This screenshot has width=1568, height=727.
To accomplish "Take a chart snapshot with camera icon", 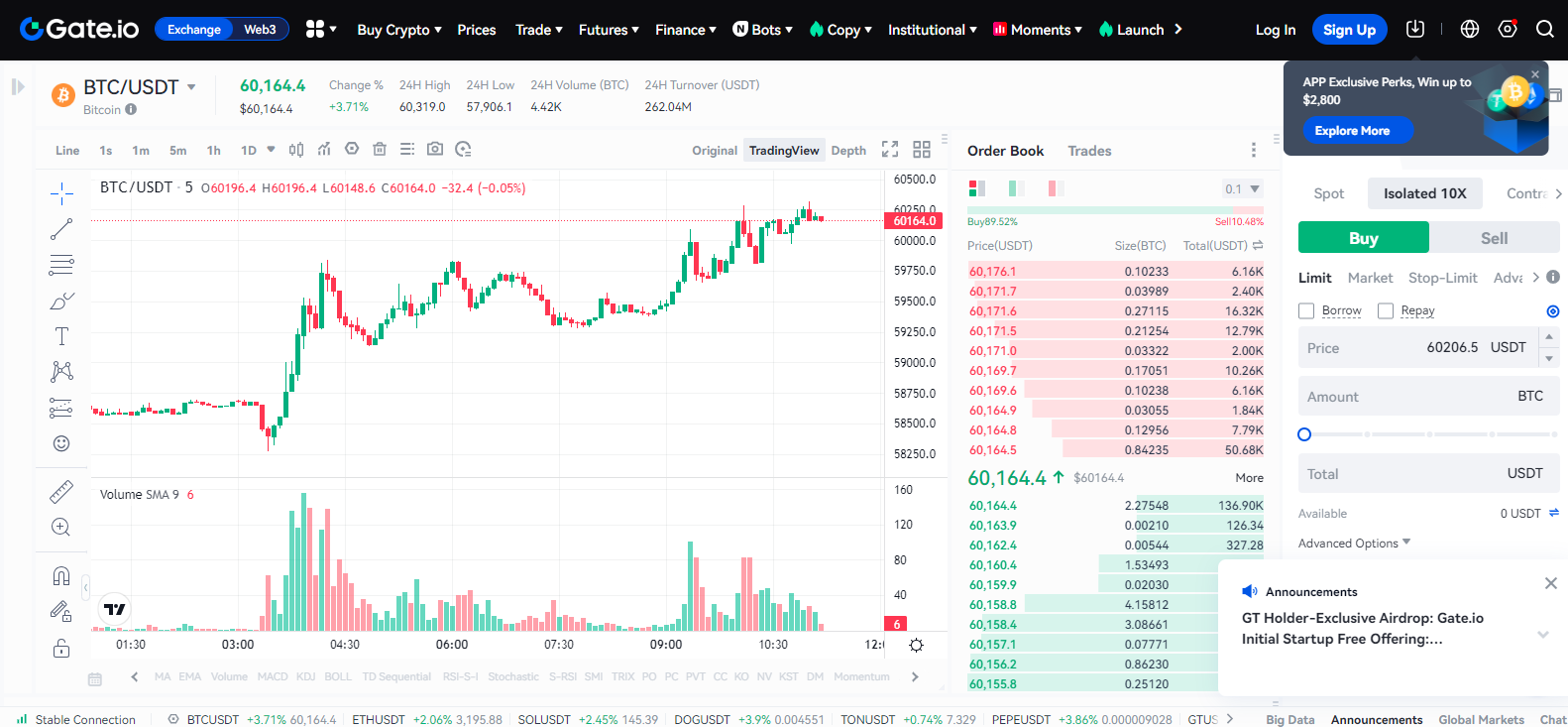I will point(435,149).
